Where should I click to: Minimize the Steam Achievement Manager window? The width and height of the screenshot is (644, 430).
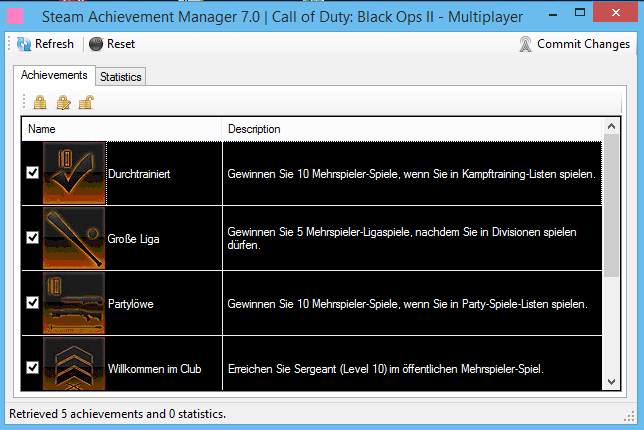553,15
